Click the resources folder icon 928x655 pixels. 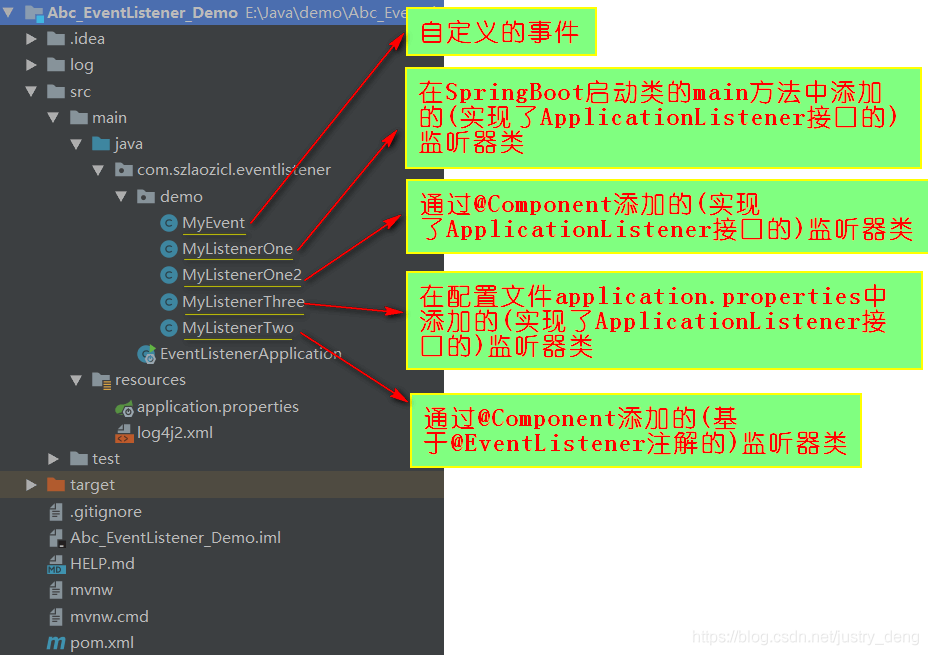(101, 380)
